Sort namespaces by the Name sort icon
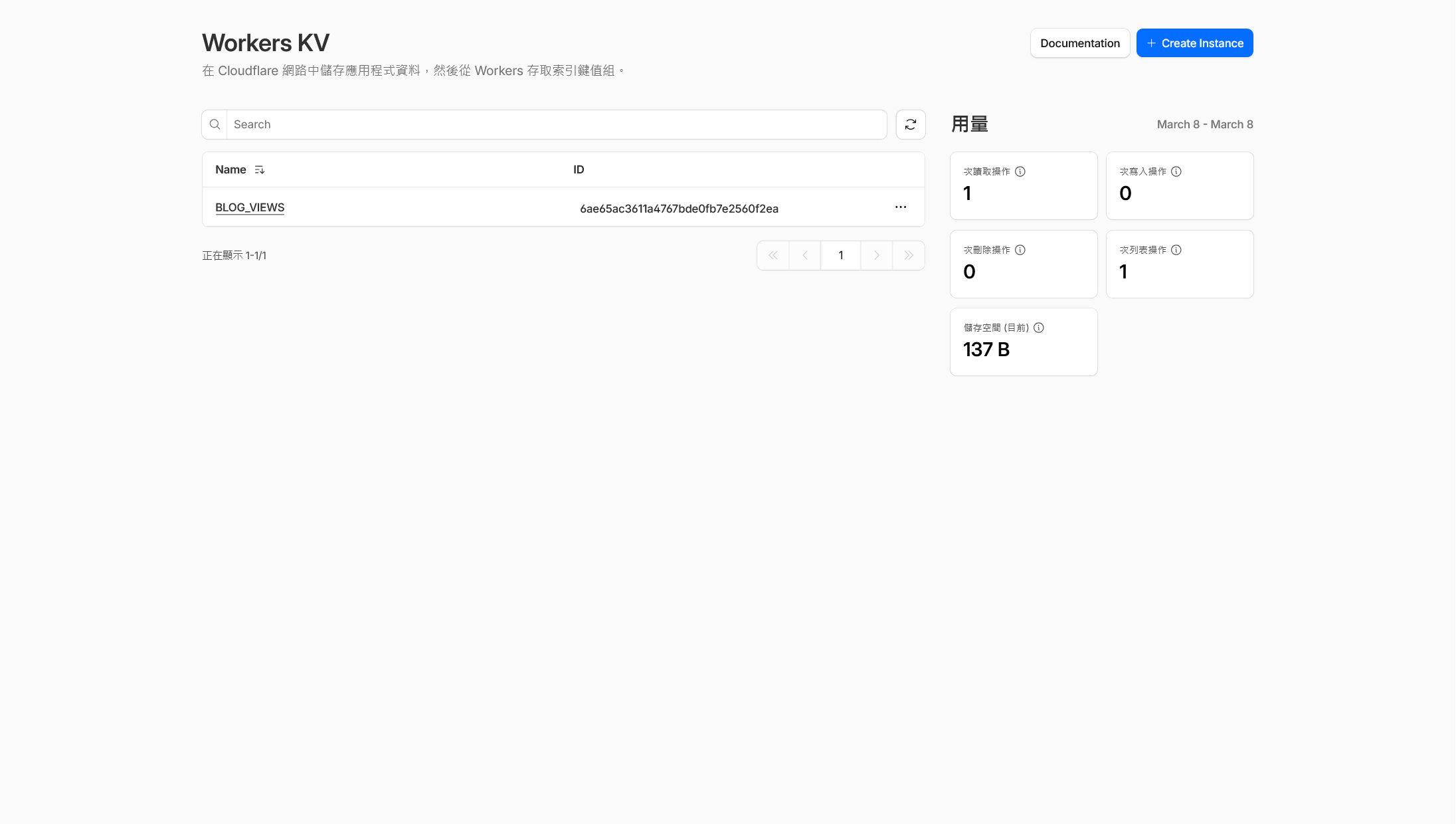This screenshot has height=824, width=1456. pyautogui.click(x=260, y=170)
